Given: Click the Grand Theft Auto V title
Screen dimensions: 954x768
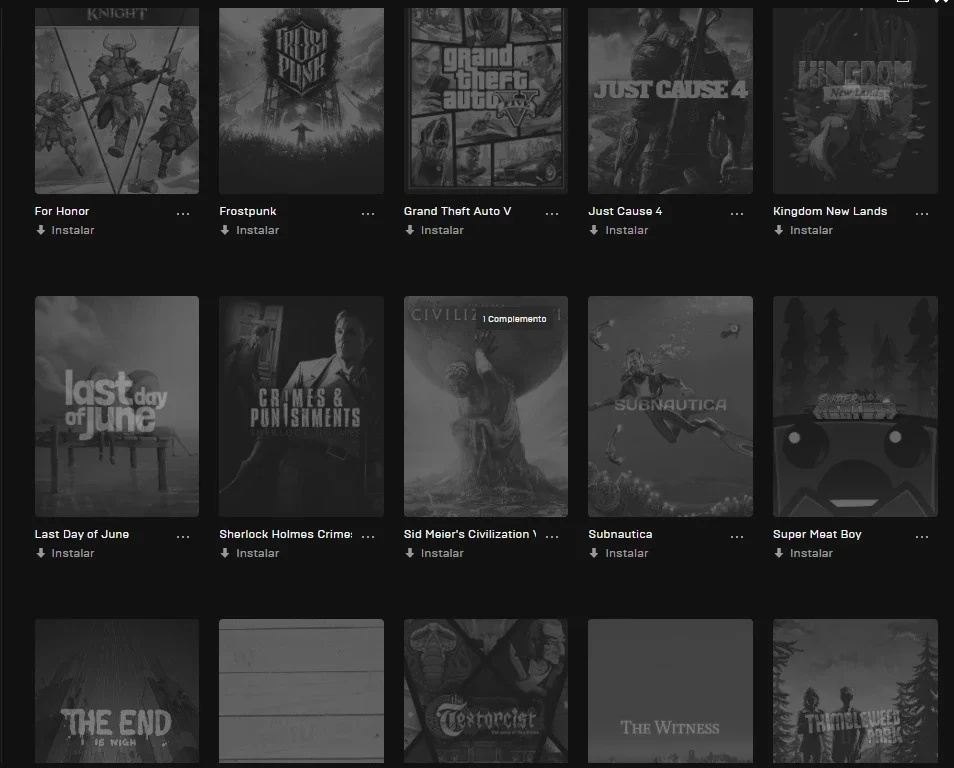Looking at the screenshot, I should click(x=458, y=211).
